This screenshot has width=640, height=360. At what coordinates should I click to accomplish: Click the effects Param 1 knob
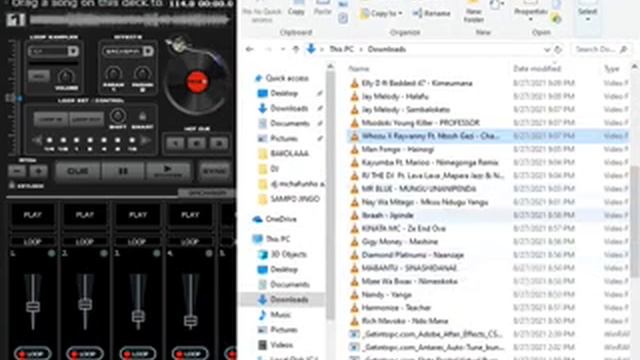click(x=113, y=74)
